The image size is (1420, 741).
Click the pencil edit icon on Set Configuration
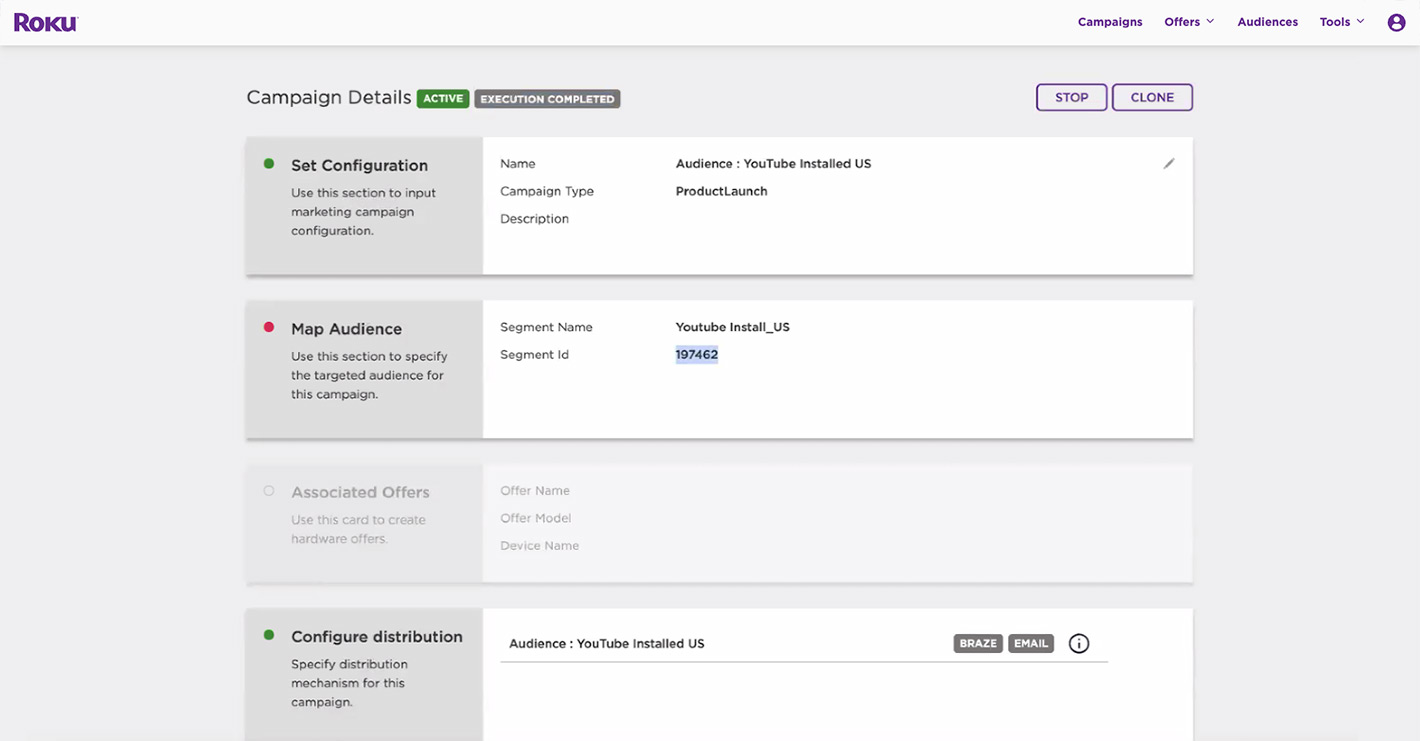(x=1169, y=163)
